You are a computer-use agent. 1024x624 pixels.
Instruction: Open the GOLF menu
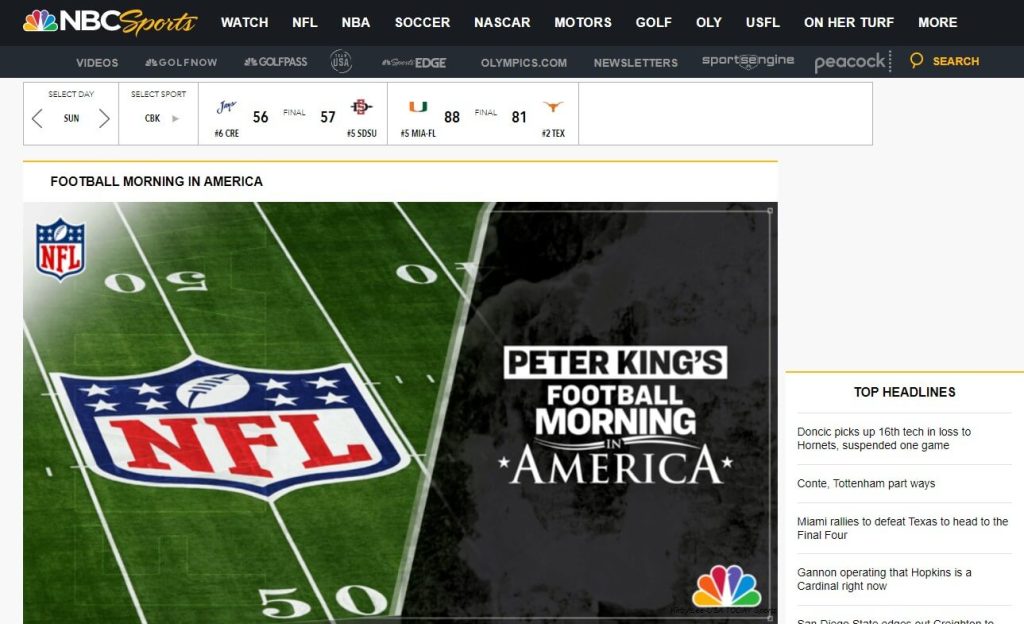(x=654, y=22)
